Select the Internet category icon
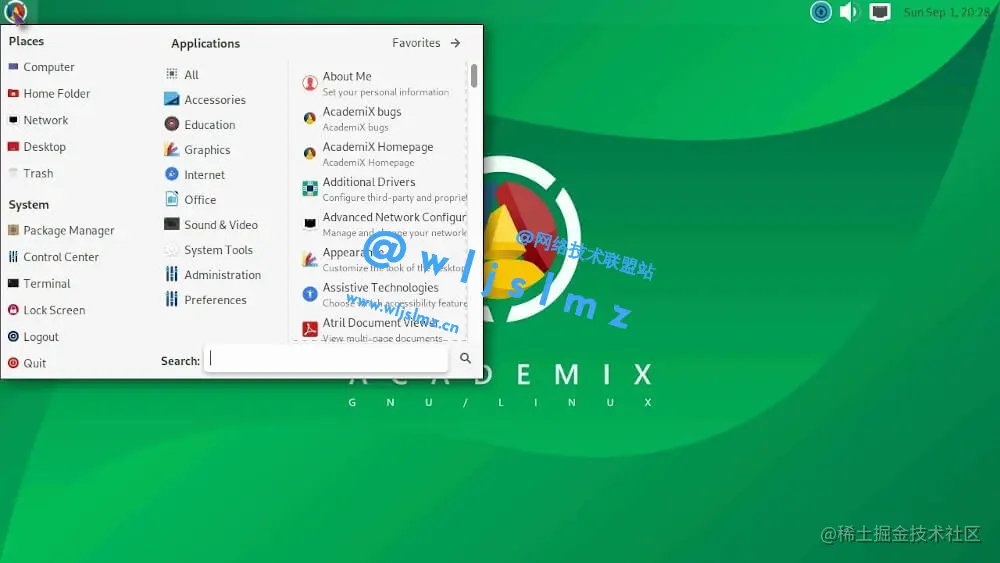 coord(172,174)
